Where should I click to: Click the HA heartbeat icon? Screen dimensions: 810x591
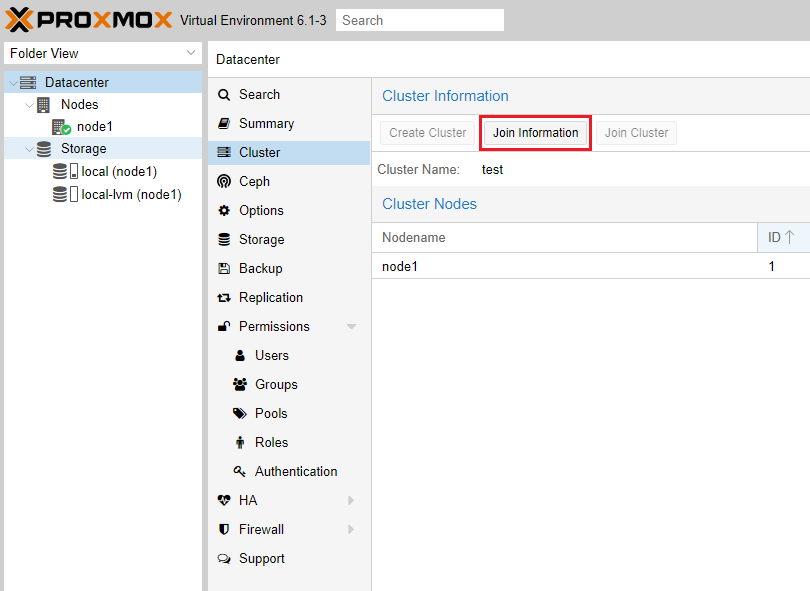click(224, 501)
